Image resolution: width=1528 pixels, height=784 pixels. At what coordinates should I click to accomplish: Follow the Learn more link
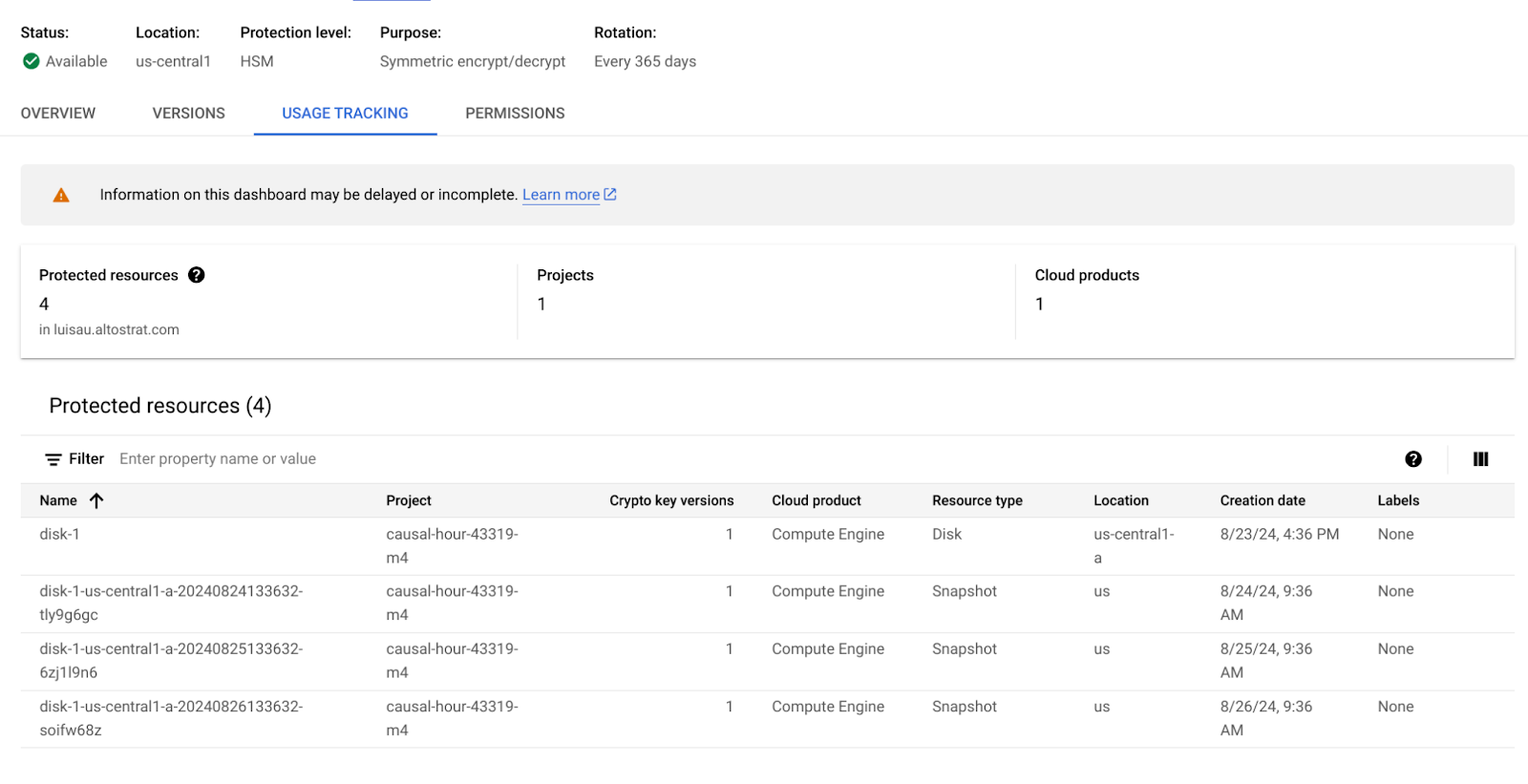(561, 195)
